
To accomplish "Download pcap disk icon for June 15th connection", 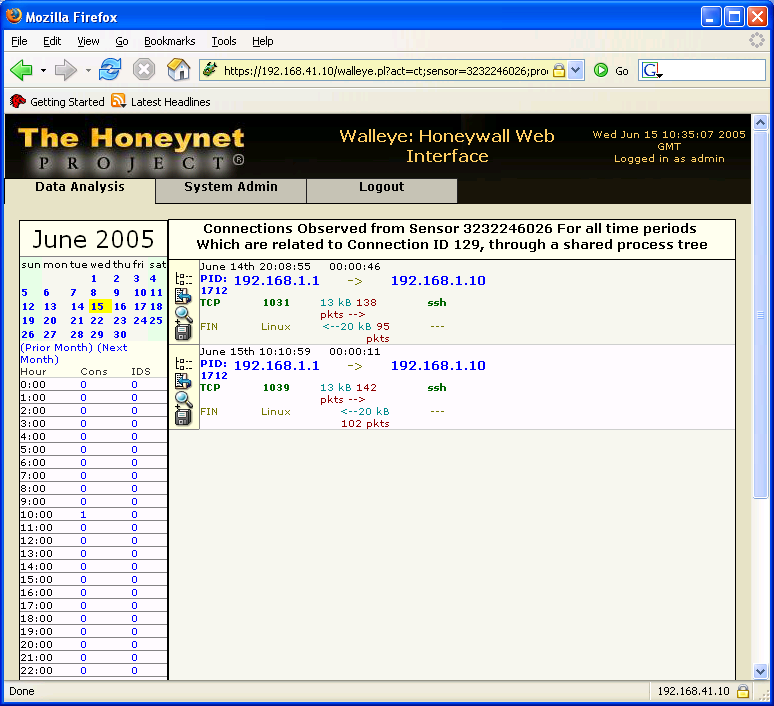I will click(183, 417).
